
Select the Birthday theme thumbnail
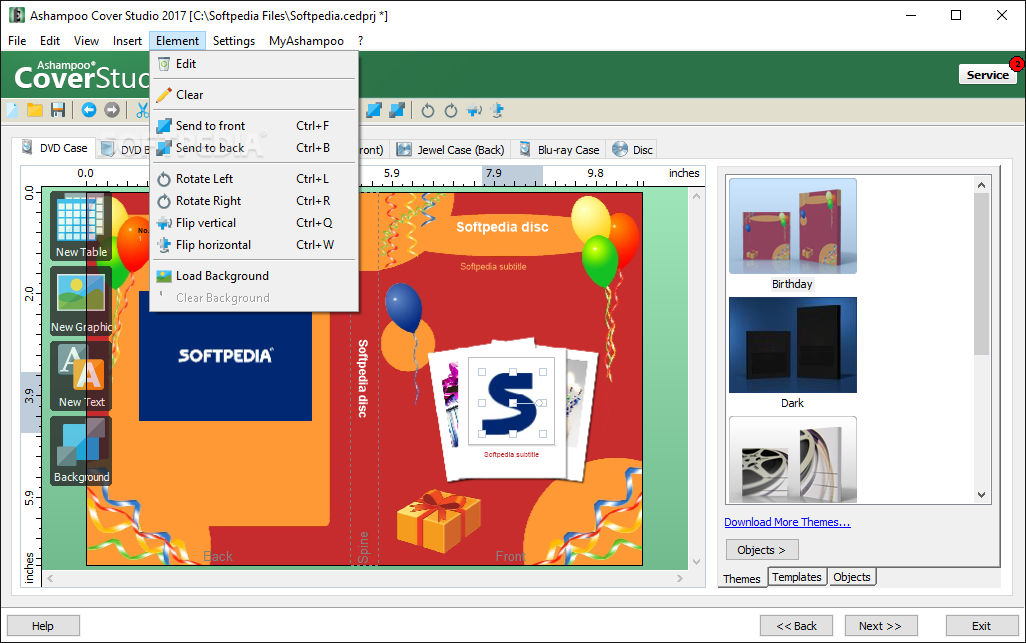pos(792,226)
